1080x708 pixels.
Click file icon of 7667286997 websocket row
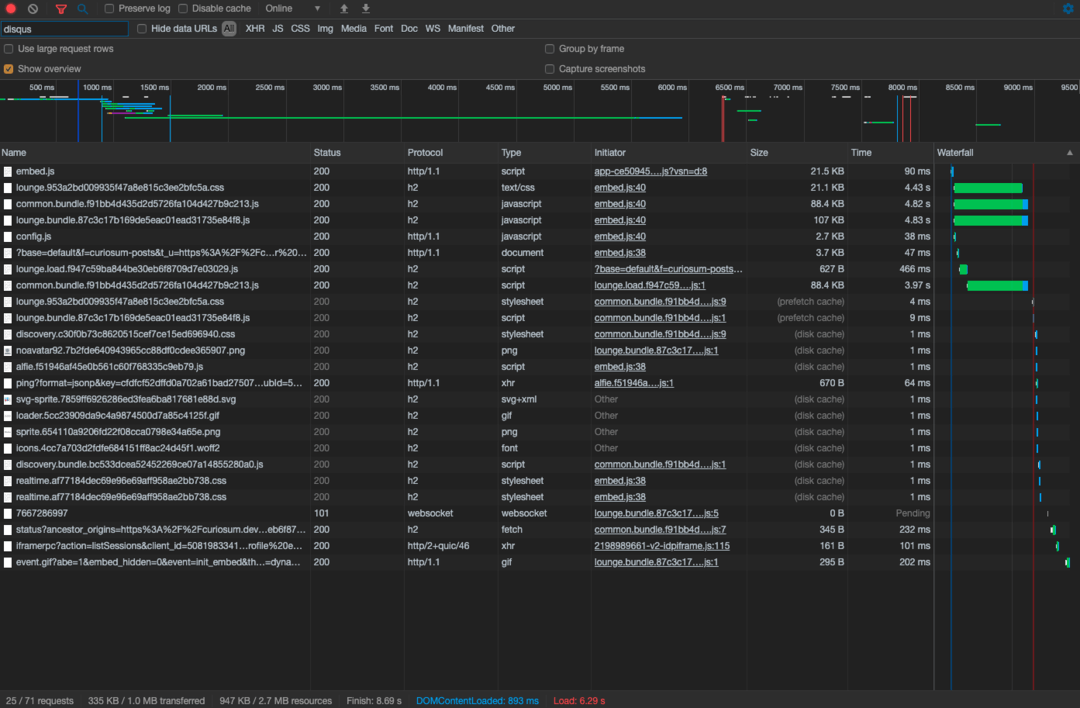click(8, 514)
